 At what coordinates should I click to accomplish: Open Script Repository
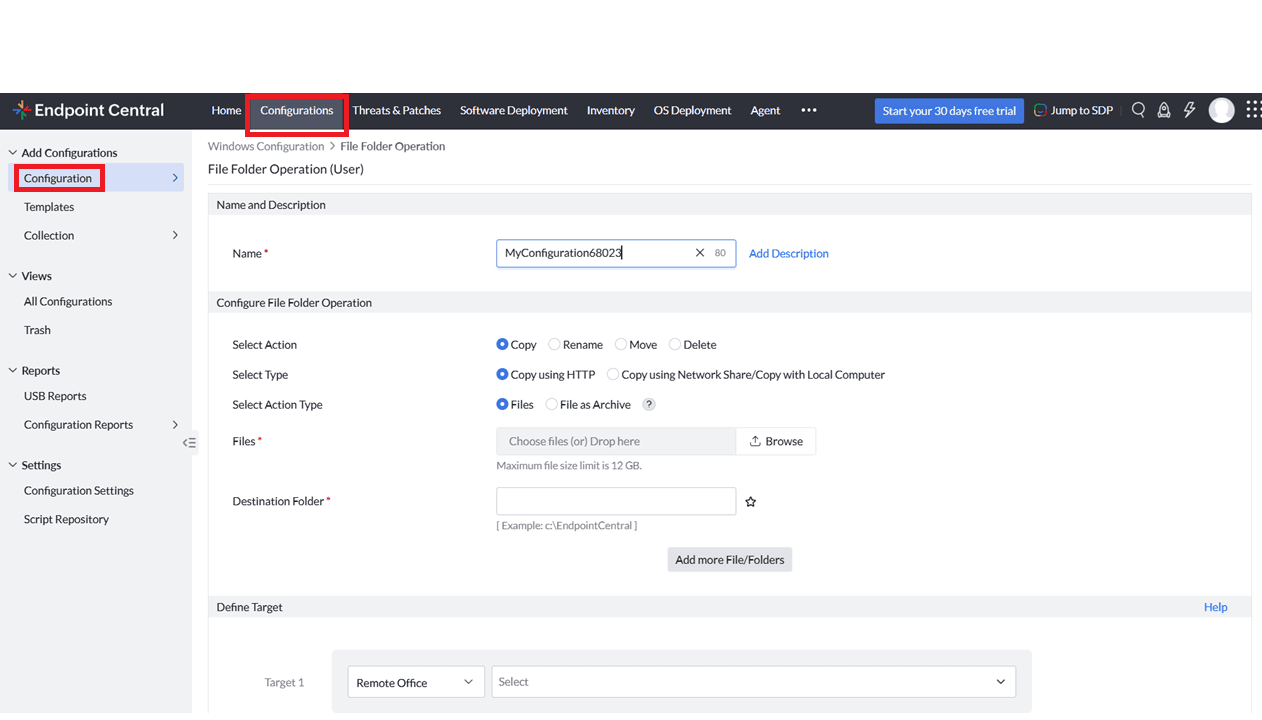tap(66, 520)
